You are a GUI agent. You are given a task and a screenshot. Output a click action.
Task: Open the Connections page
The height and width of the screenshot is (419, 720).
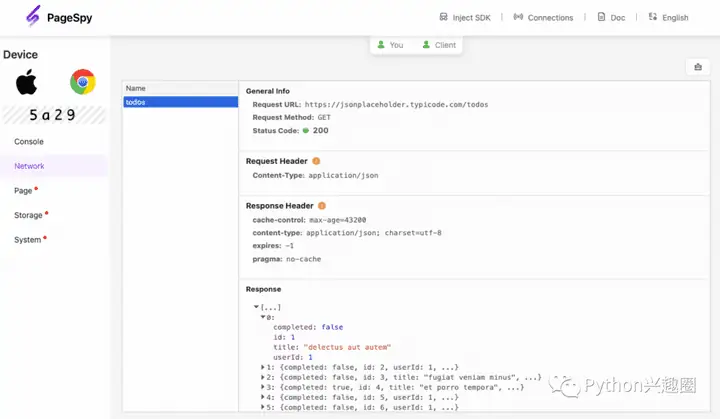[x=543, y=17]
